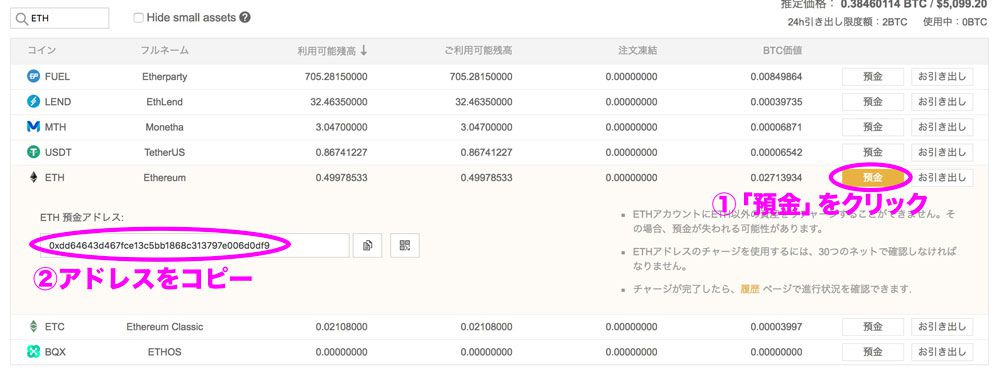Select Ethereum Classic full name text
Viewport: 1000px width, 374px height.
click(x=165, y=327)
